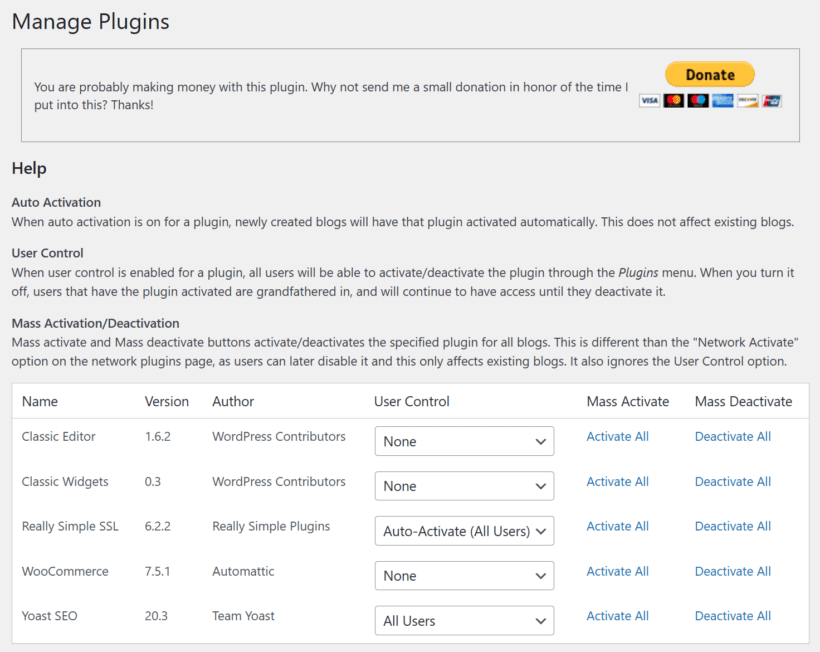This screenshot has width=820, height=652.
Task: Click the yellow Donate button
Action: pyautogui.click(x=710, y=74)
